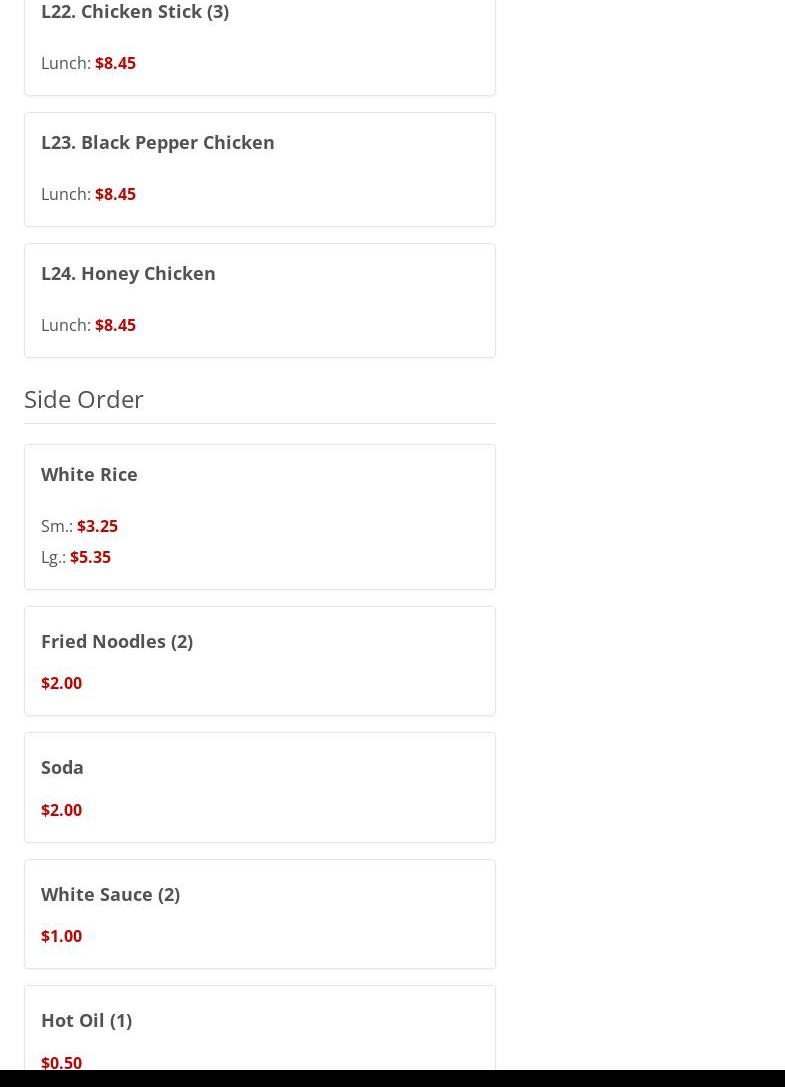Click the Side Order section heading

[84, 398]
